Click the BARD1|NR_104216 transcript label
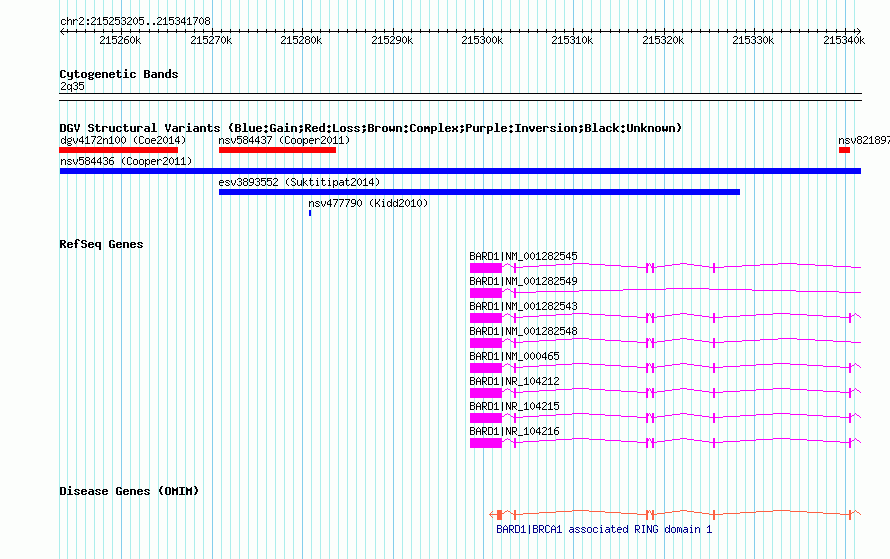890x559 pixels. click(514, 431)
